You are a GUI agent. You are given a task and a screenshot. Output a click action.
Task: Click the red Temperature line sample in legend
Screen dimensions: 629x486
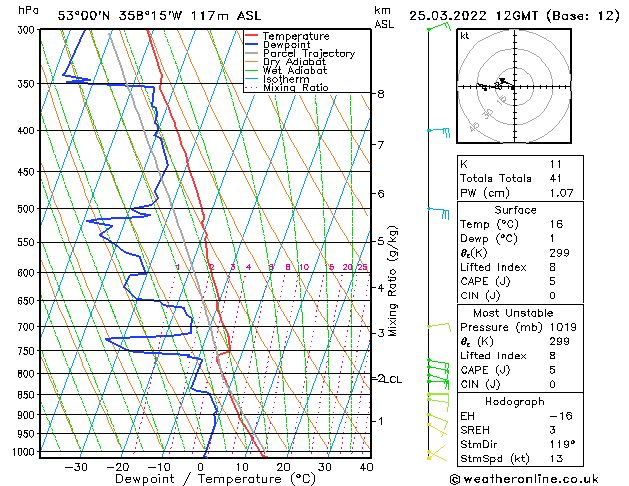(x=252, y=36)
